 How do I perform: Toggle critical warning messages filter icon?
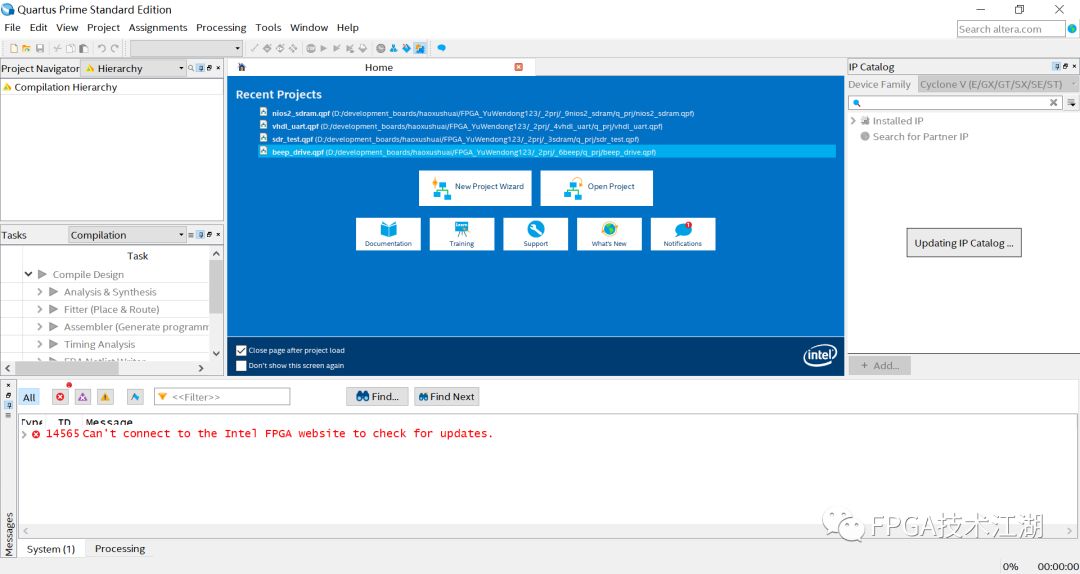(x=83, y=397)
